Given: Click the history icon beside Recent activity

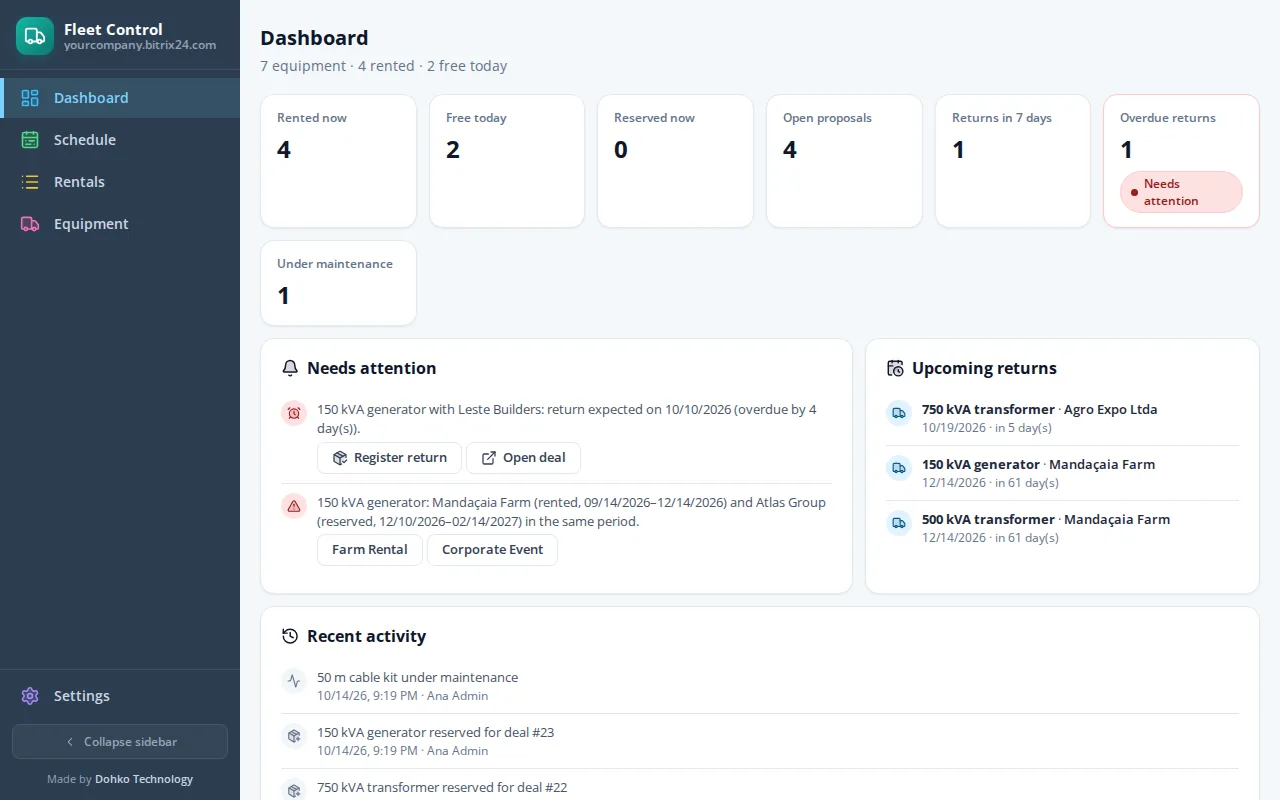Looking at the screenshot, I should pos(290,636).
